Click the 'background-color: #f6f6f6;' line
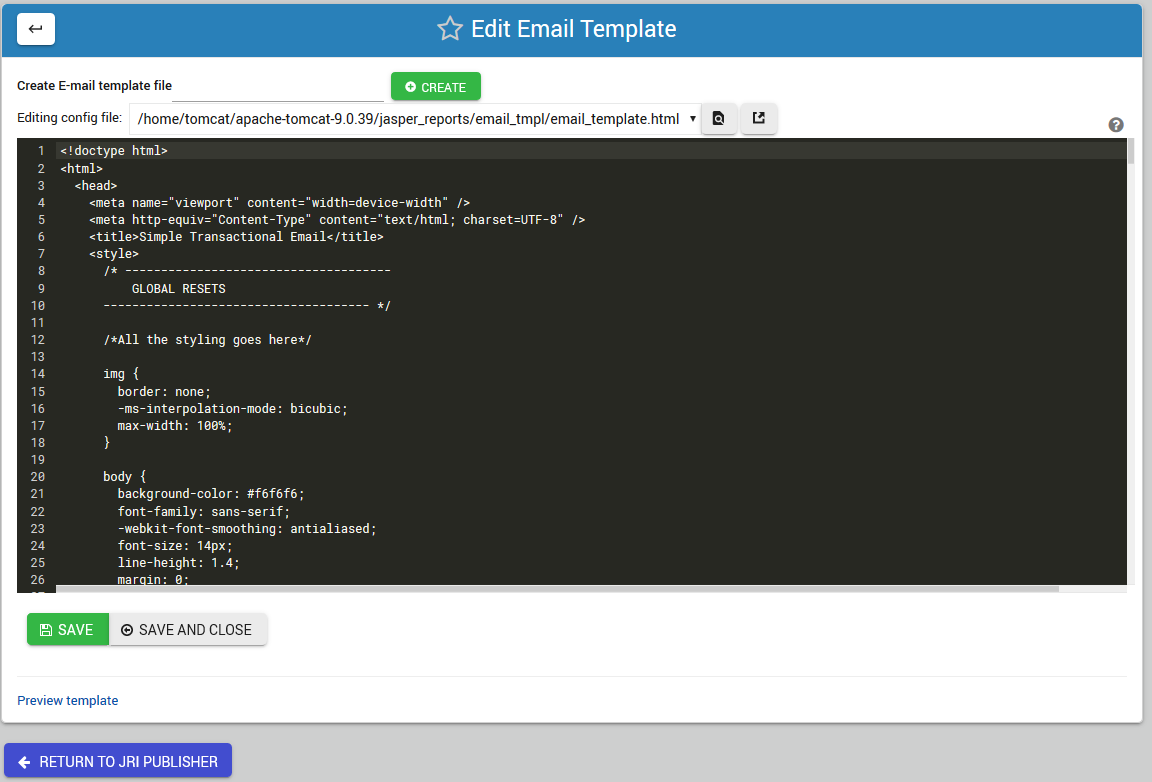 (x=211, y=494)
